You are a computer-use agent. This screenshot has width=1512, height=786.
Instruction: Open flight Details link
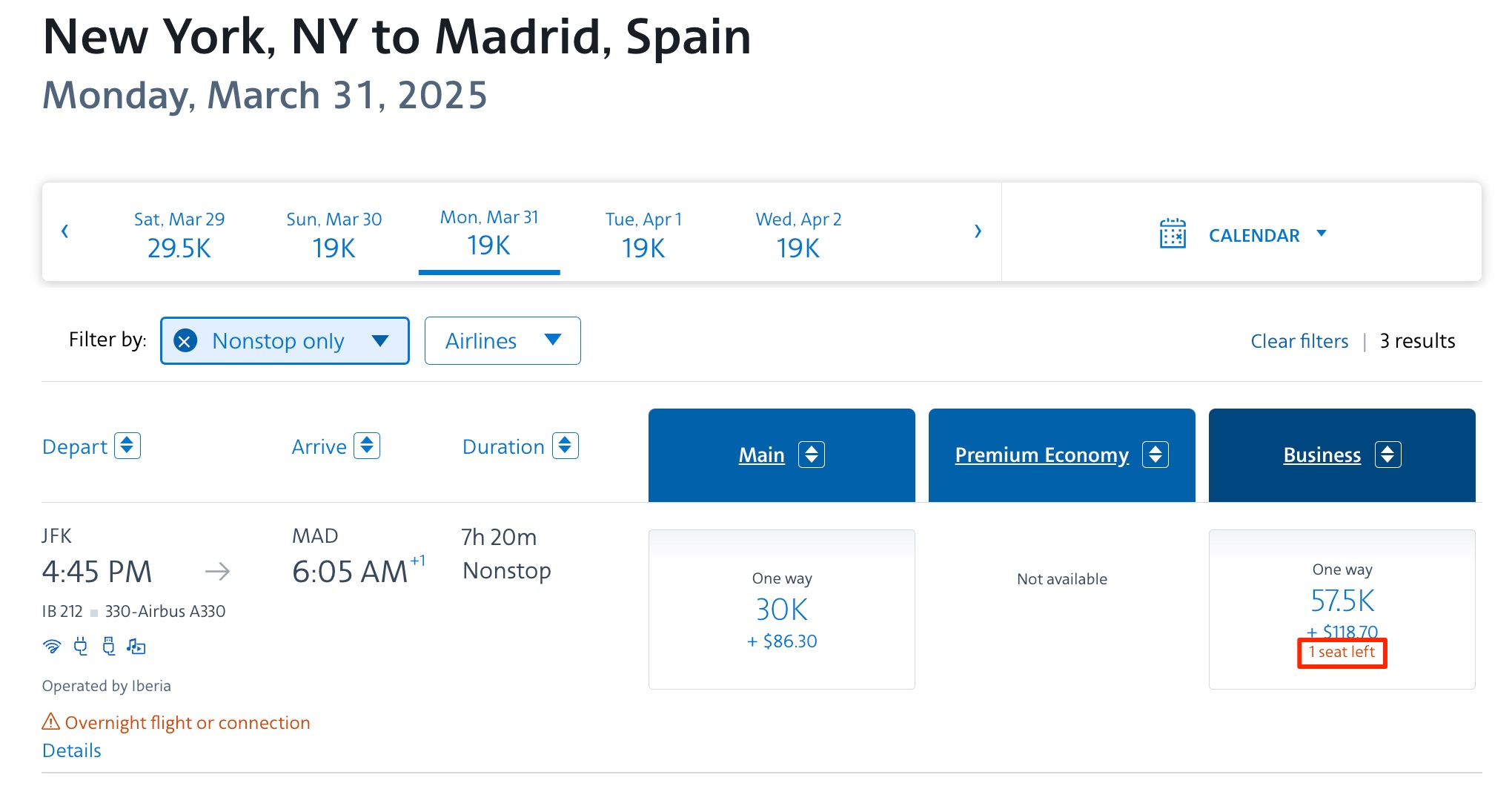(x=71, y=750)
